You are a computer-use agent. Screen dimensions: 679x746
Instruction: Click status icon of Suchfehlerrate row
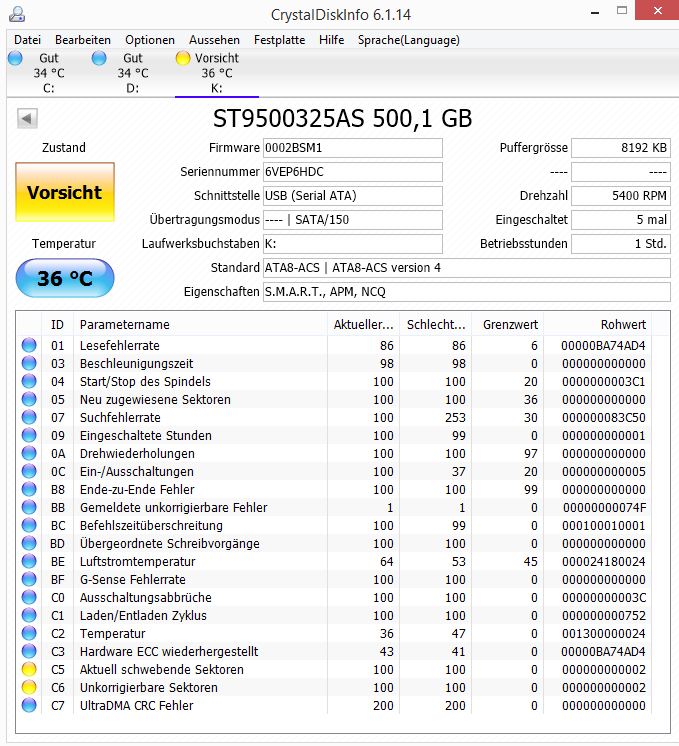tap(29, 417)
